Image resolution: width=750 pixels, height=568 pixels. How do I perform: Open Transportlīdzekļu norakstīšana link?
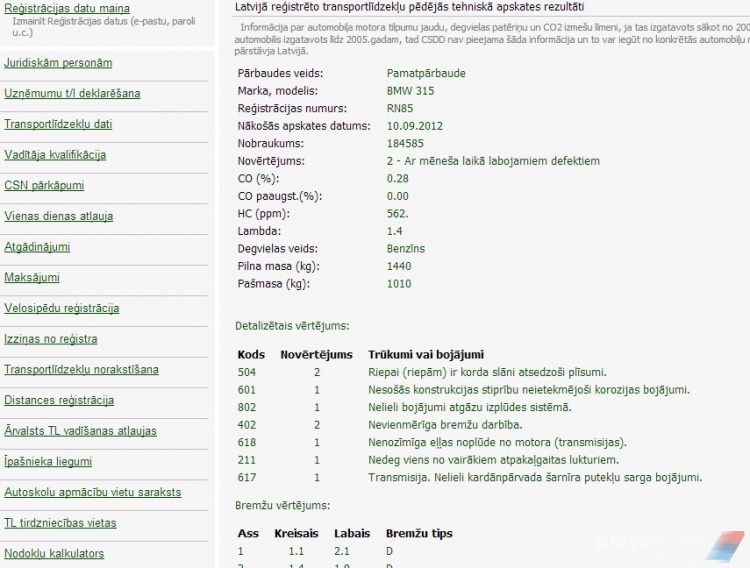click(x=81, y=369)
